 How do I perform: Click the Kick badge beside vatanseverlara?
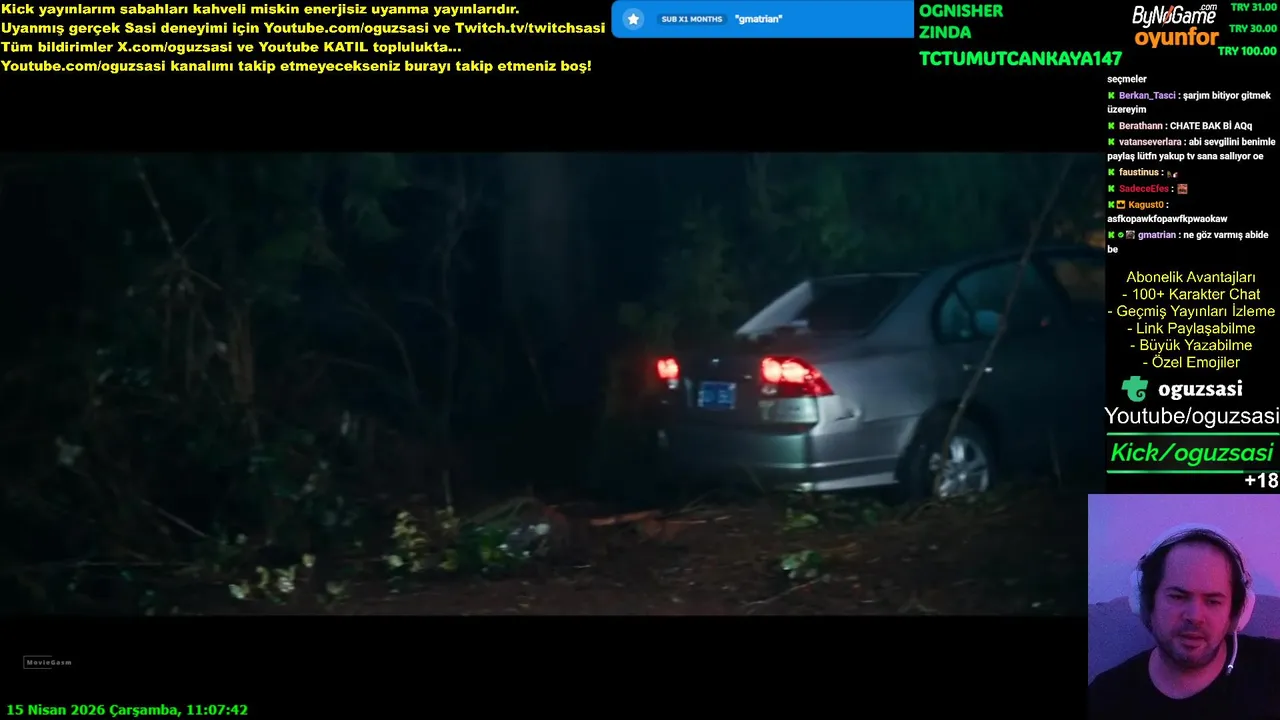(1111, 142)
